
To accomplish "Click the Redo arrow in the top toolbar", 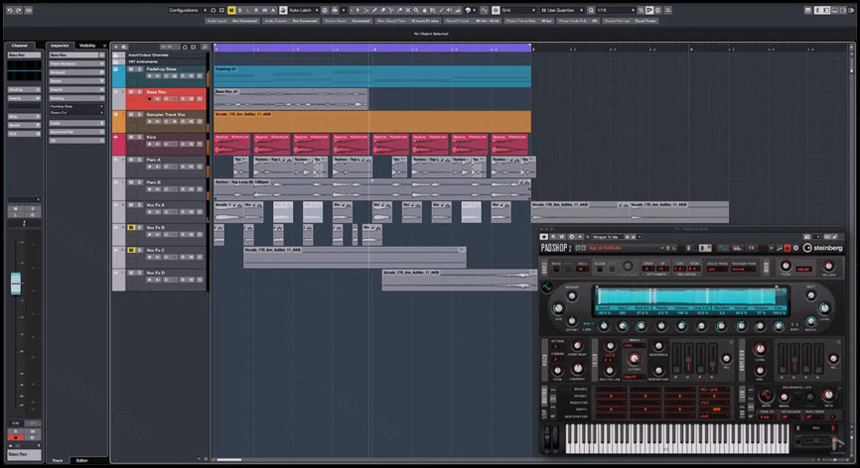I will click(x=19, y=10).
